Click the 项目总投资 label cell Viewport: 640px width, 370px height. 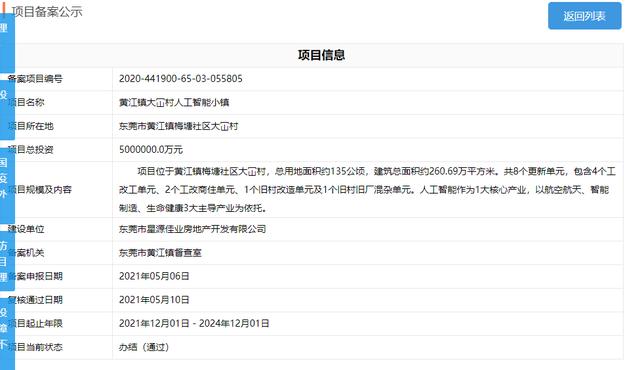click(31, 150)
